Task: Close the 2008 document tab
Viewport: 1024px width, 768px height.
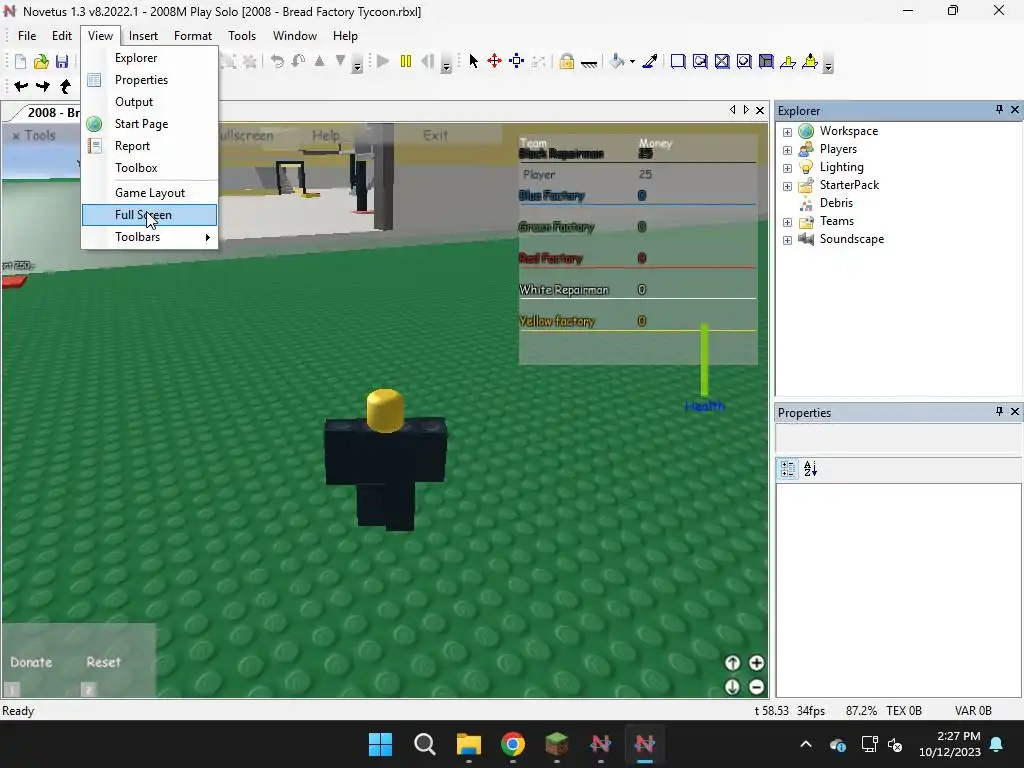Action: pos(760,110)
